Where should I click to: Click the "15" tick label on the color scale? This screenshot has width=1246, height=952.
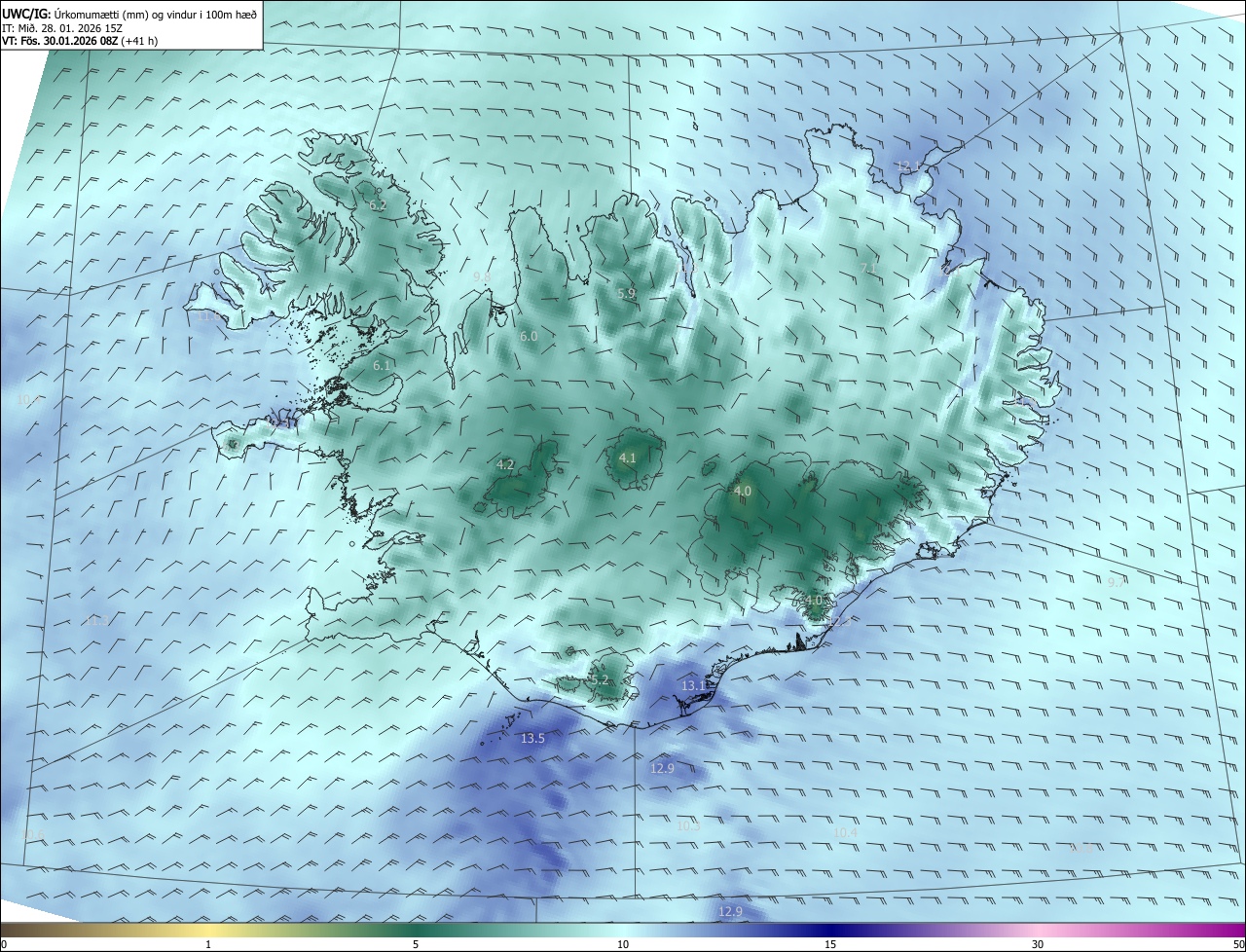(830, 944)
